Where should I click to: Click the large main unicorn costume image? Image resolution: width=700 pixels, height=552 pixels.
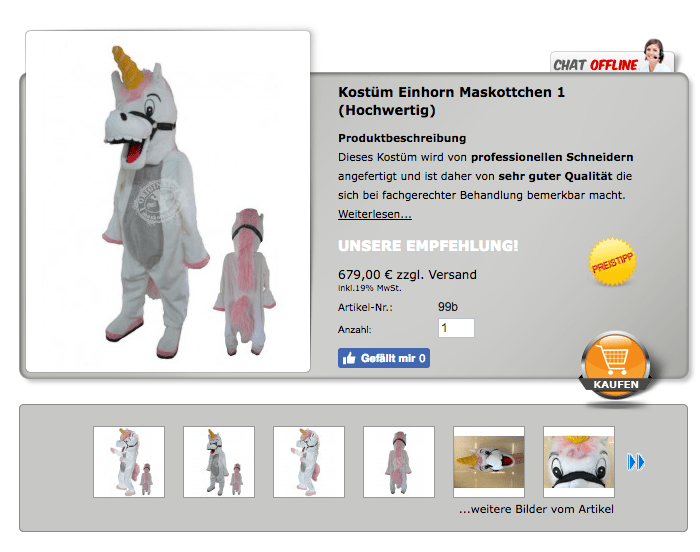pyautogui.click(x=168, y=201)
